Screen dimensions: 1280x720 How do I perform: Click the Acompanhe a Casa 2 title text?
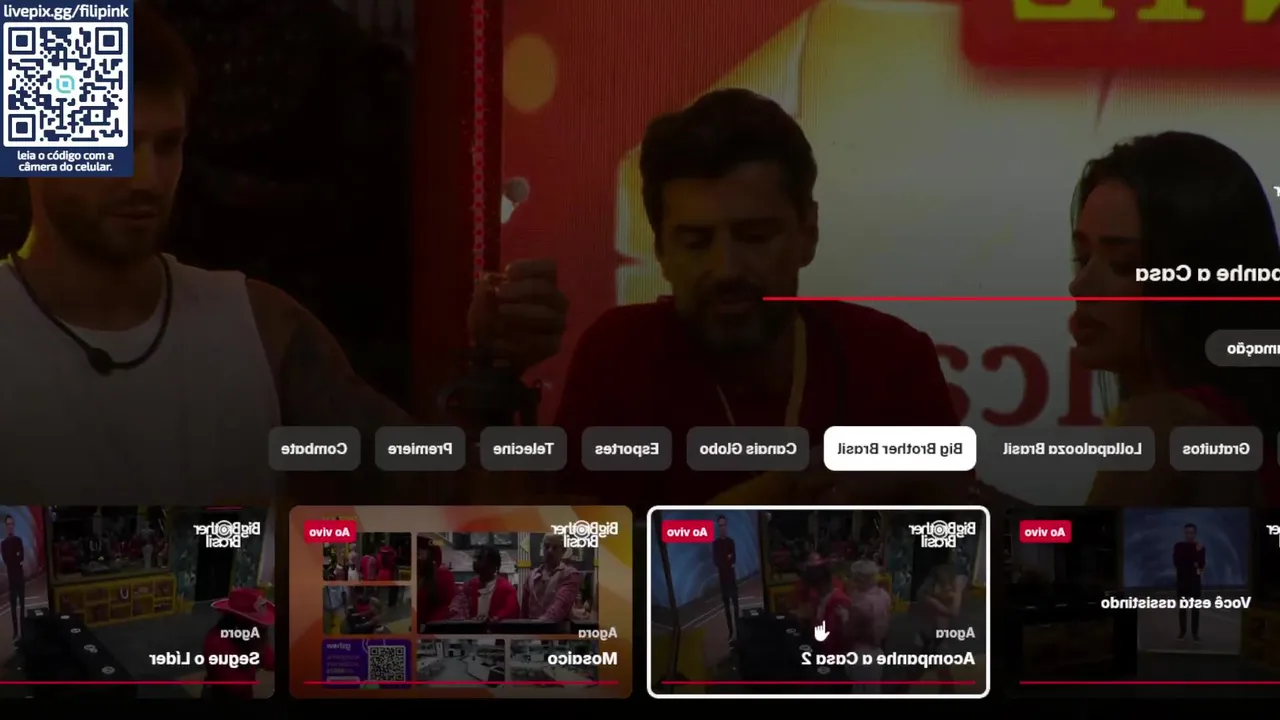coord(888,658)
